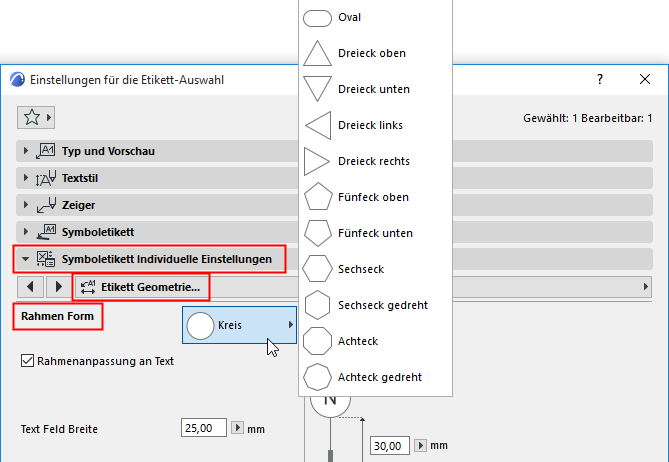
Task: Select the Dreieck oben triangle icon
Action: [317, 53]
